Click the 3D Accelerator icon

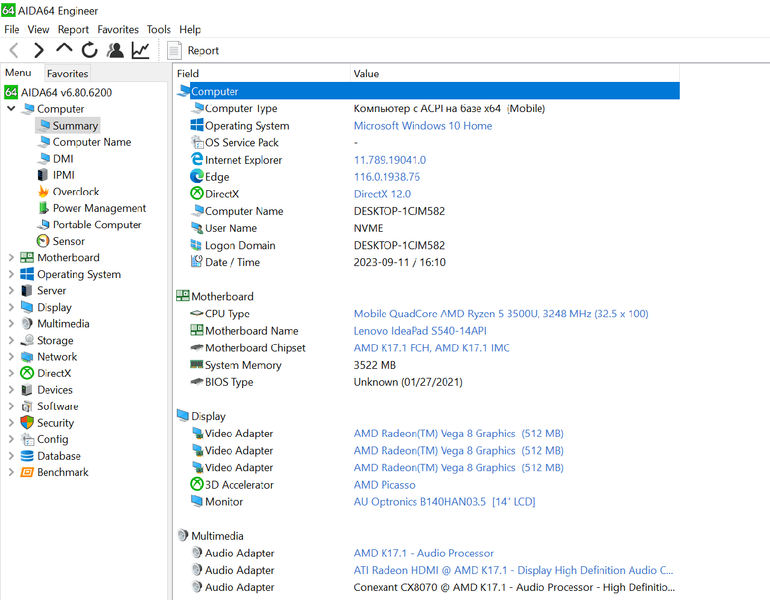point(197,484)
